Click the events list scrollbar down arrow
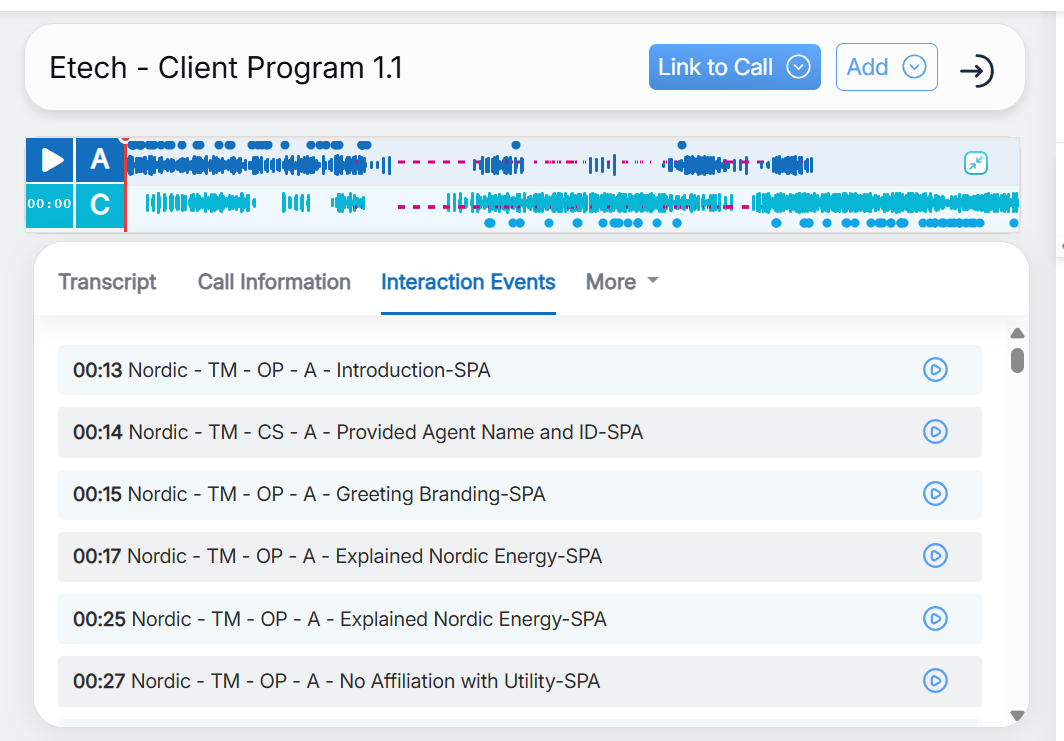The width and height of the screenshot is (1064, 741). click(x=1017, y=715)
